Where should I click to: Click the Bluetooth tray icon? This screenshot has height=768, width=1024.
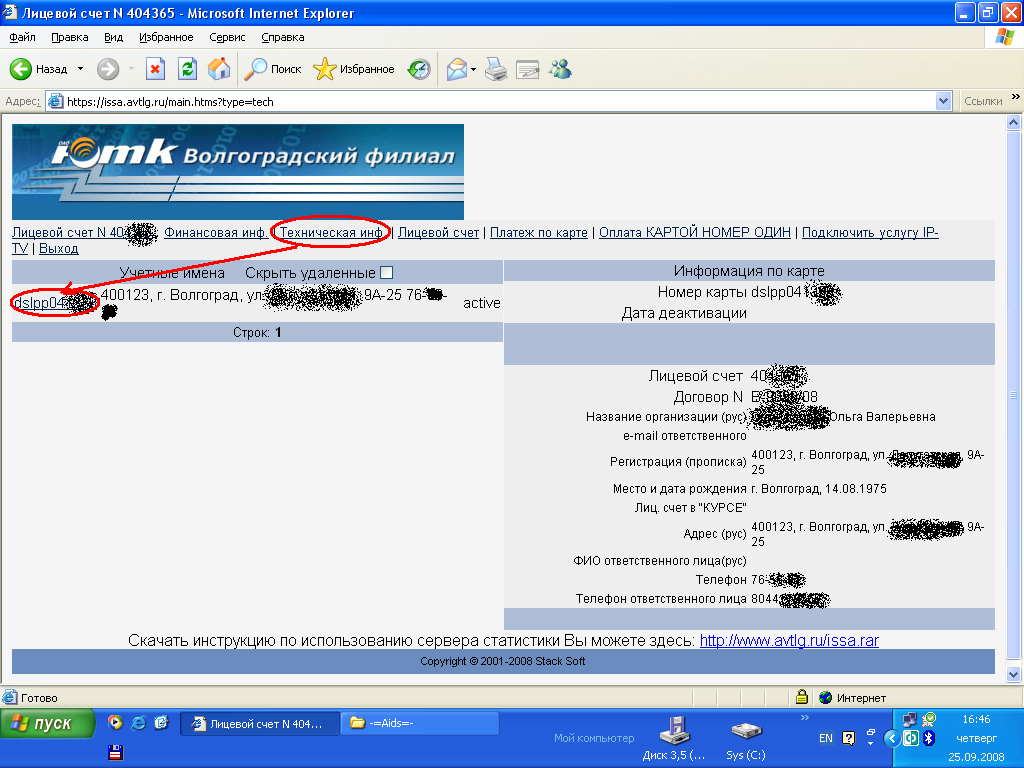[929, 738]
